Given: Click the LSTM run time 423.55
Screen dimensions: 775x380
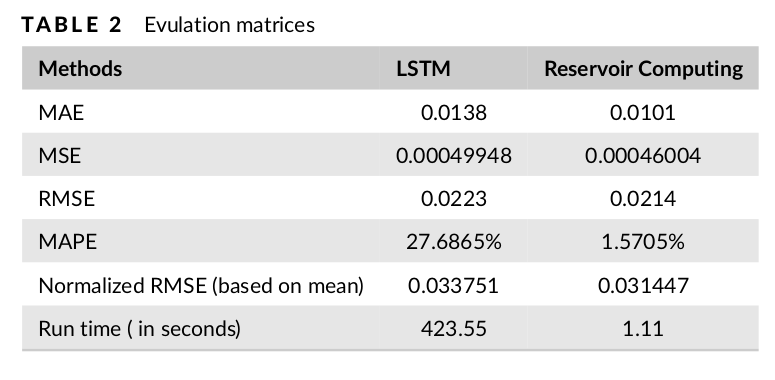Looking at the screenshot, I should [454, 329].
